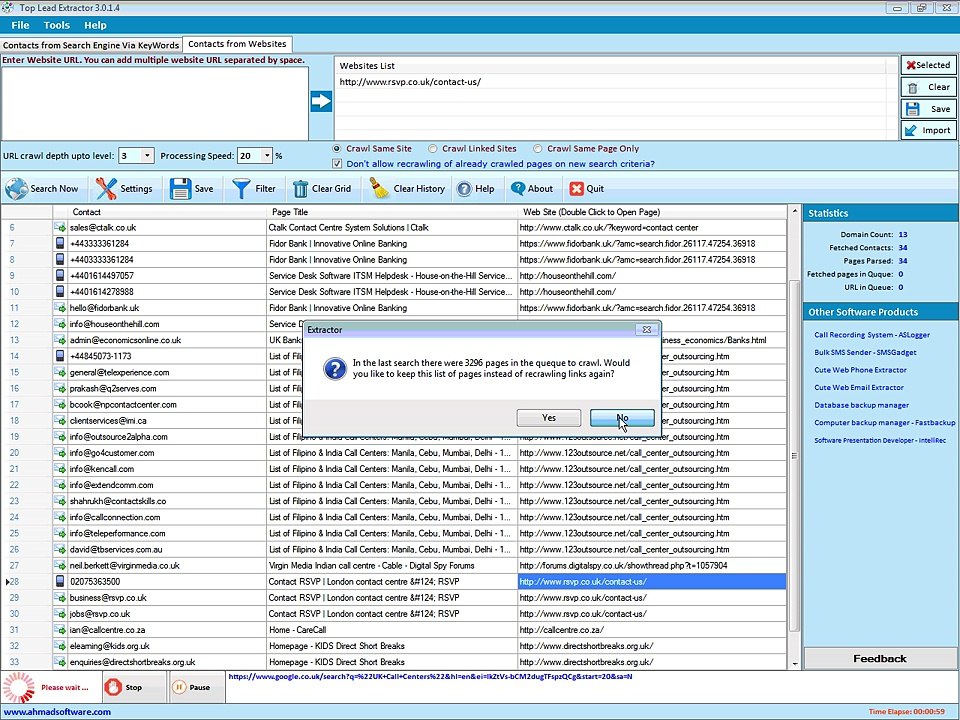Toggle the don't allow recrawling checkbox
960x720 pixels.
point(337,164)
